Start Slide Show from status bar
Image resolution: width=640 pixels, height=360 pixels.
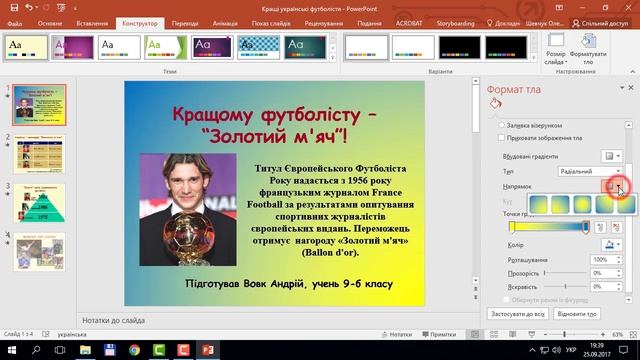531,334
